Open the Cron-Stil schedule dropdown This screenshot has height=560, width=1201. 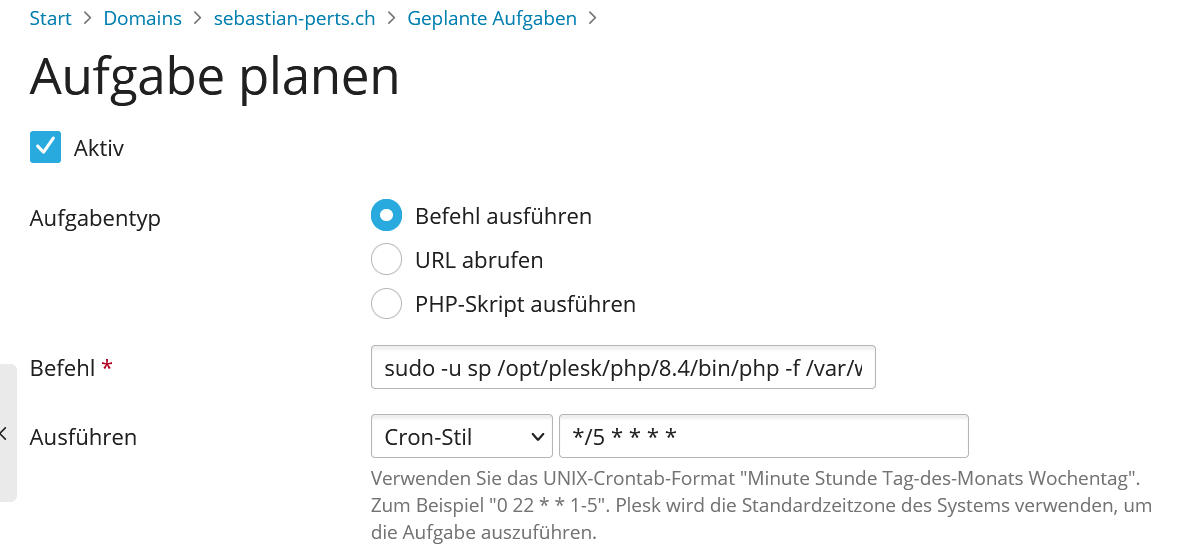tap(461, 436)
